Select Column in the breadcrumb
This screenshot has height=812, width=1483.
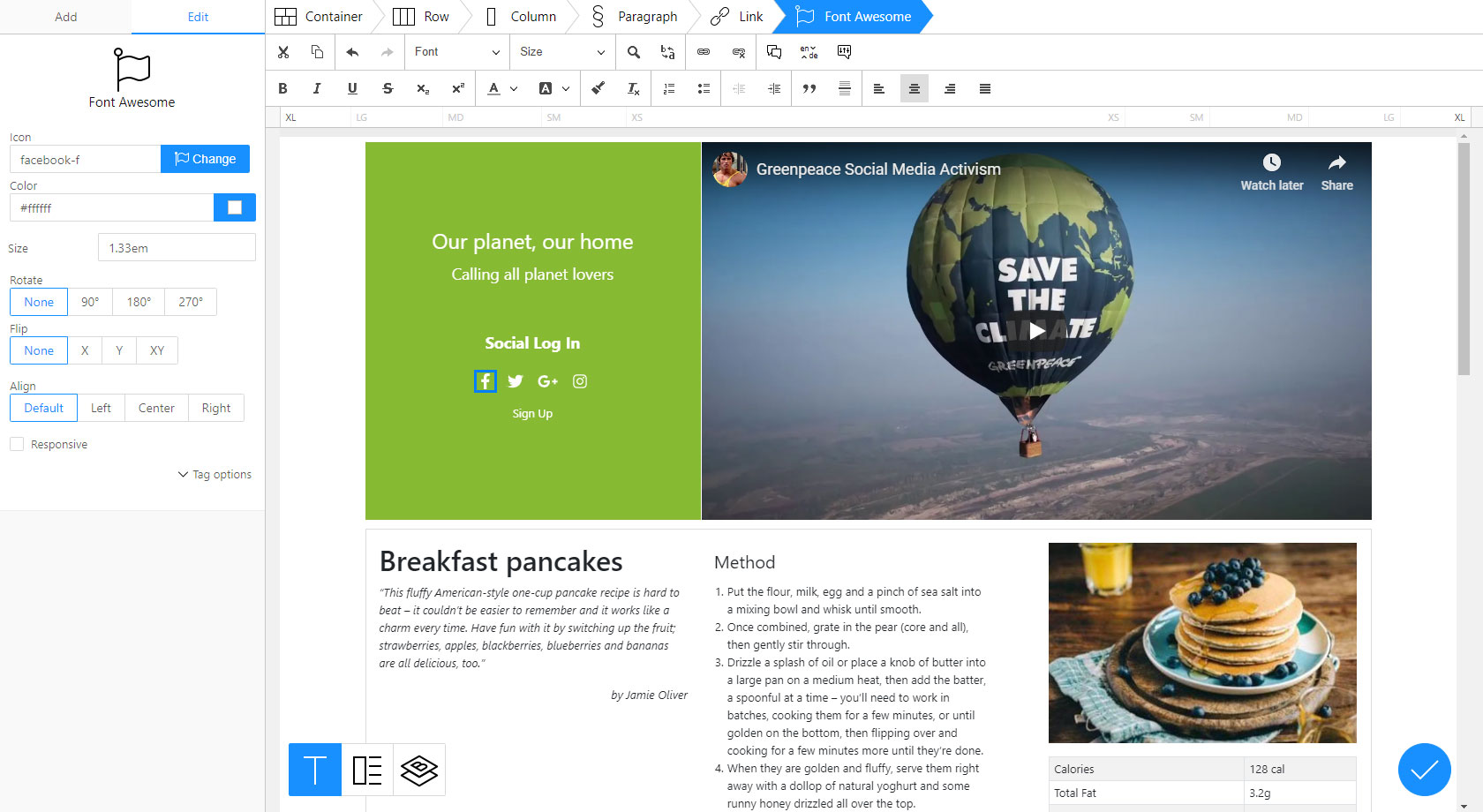pos(522,17)
